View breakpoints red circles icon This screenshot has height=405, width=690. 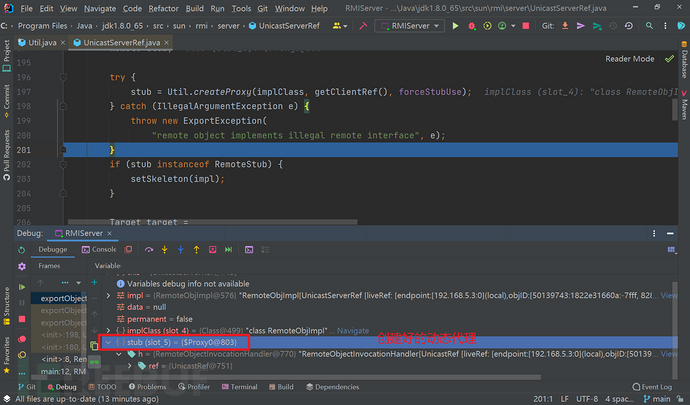point(22,339)
